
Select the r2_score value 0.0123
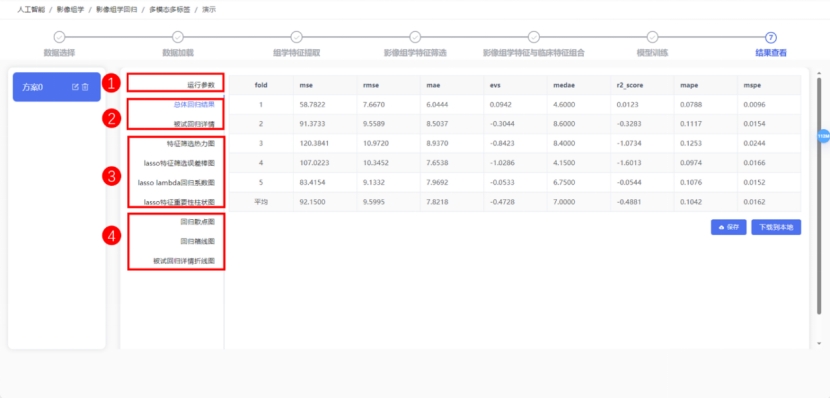coord(627,105)
